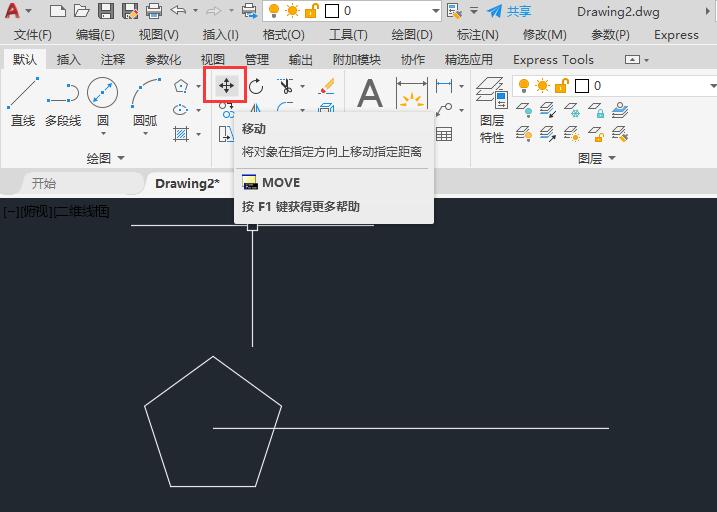
Task: Select the Ellipse tool icon
Action: tap(181, 110)
